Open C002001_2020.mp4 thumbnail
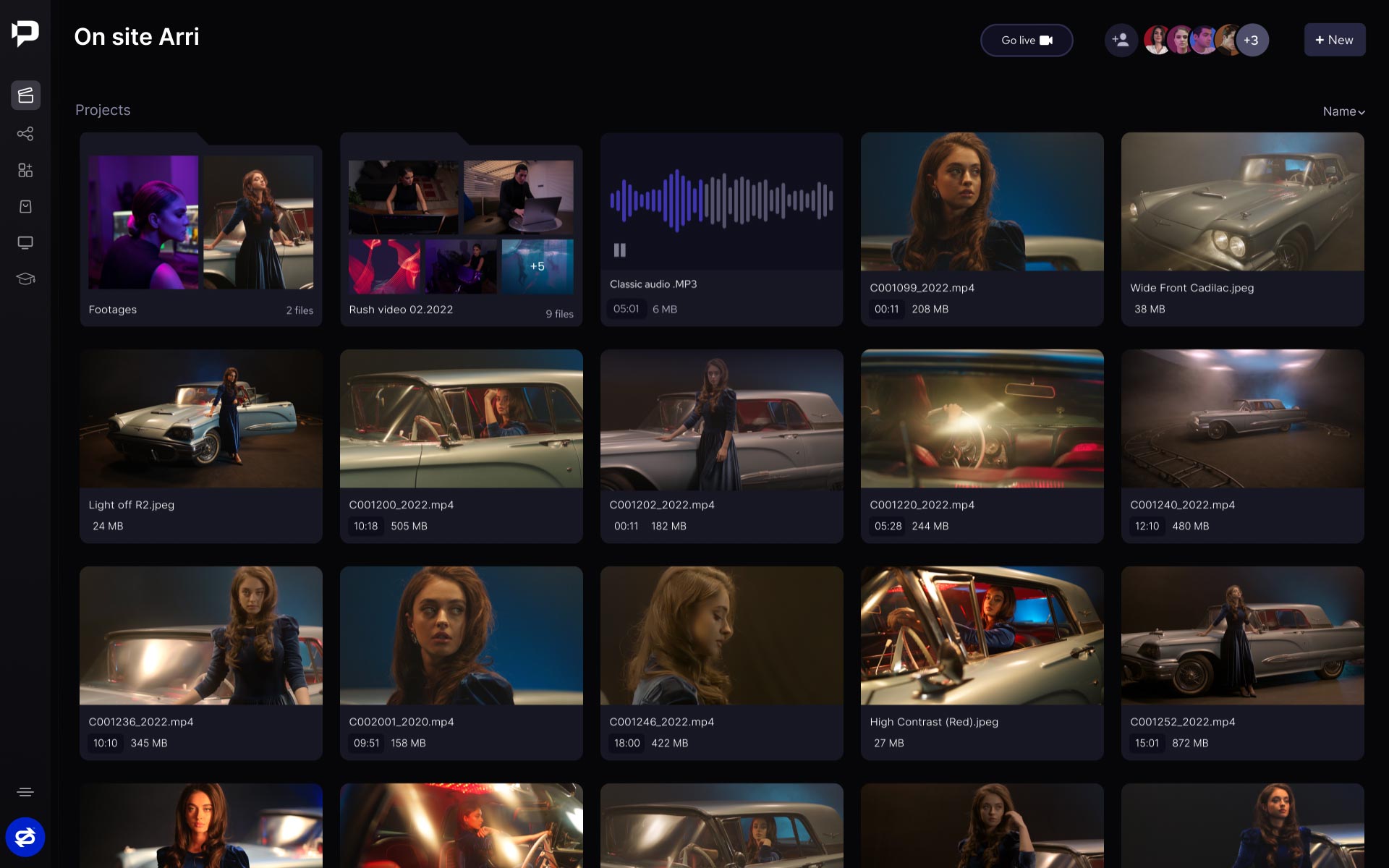Image resolution: width=1389 pixels, height=868 pixels. click(x=462, y=636)
